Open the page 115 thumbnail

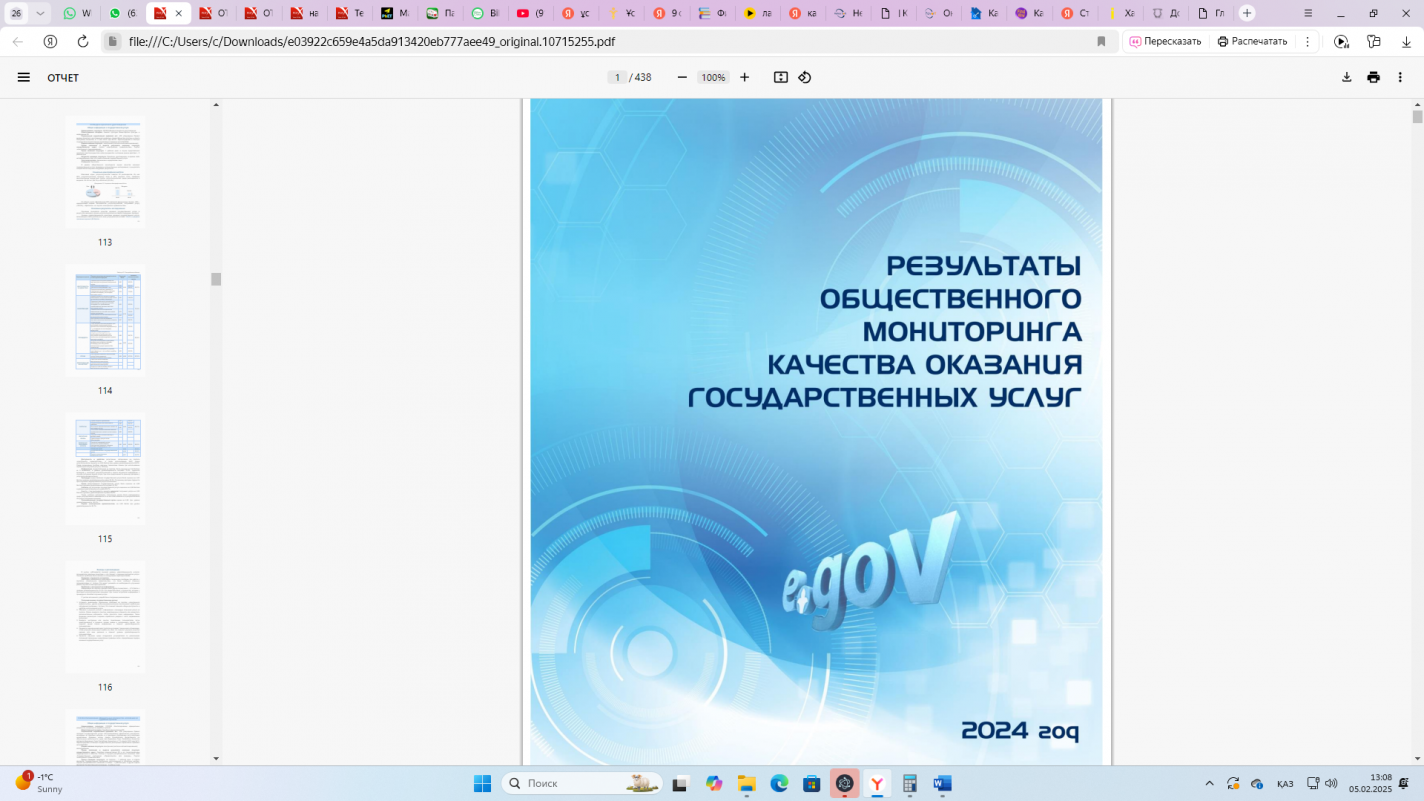106,469
